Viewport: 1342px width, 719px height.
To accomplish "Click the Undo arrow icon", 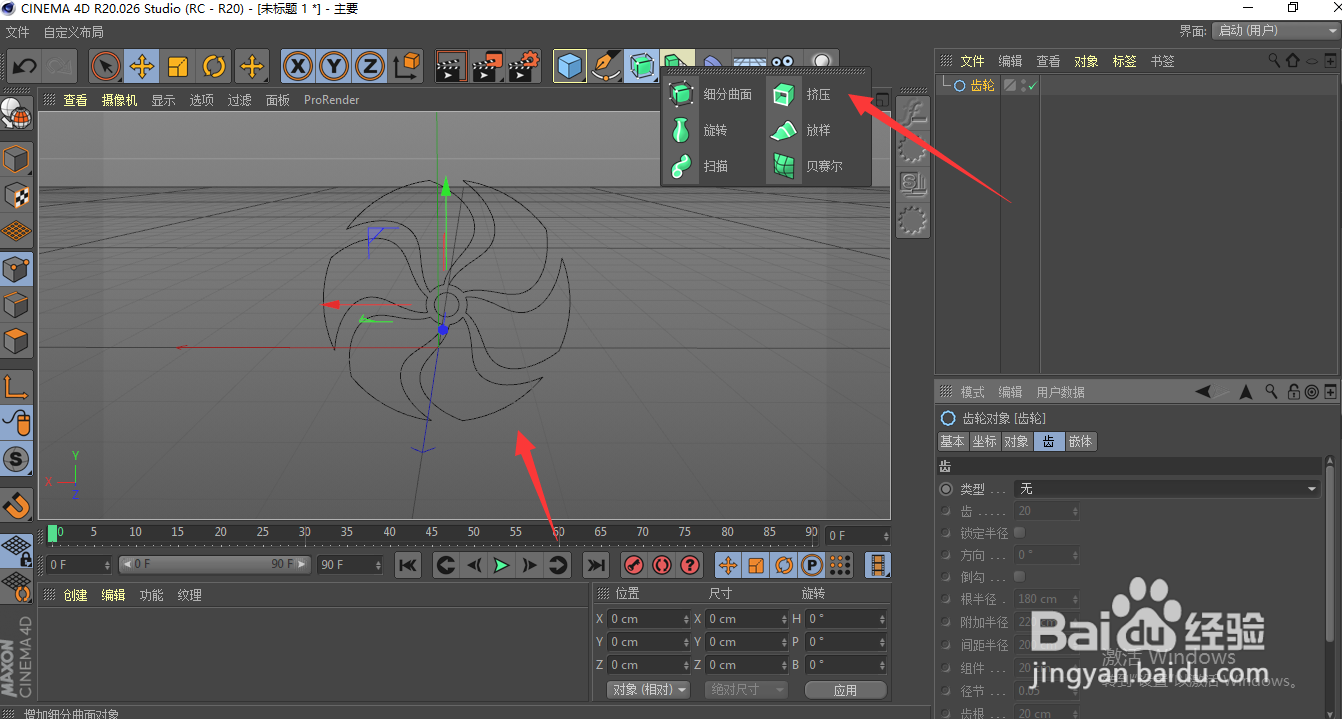I will click(x=25, y=67).
